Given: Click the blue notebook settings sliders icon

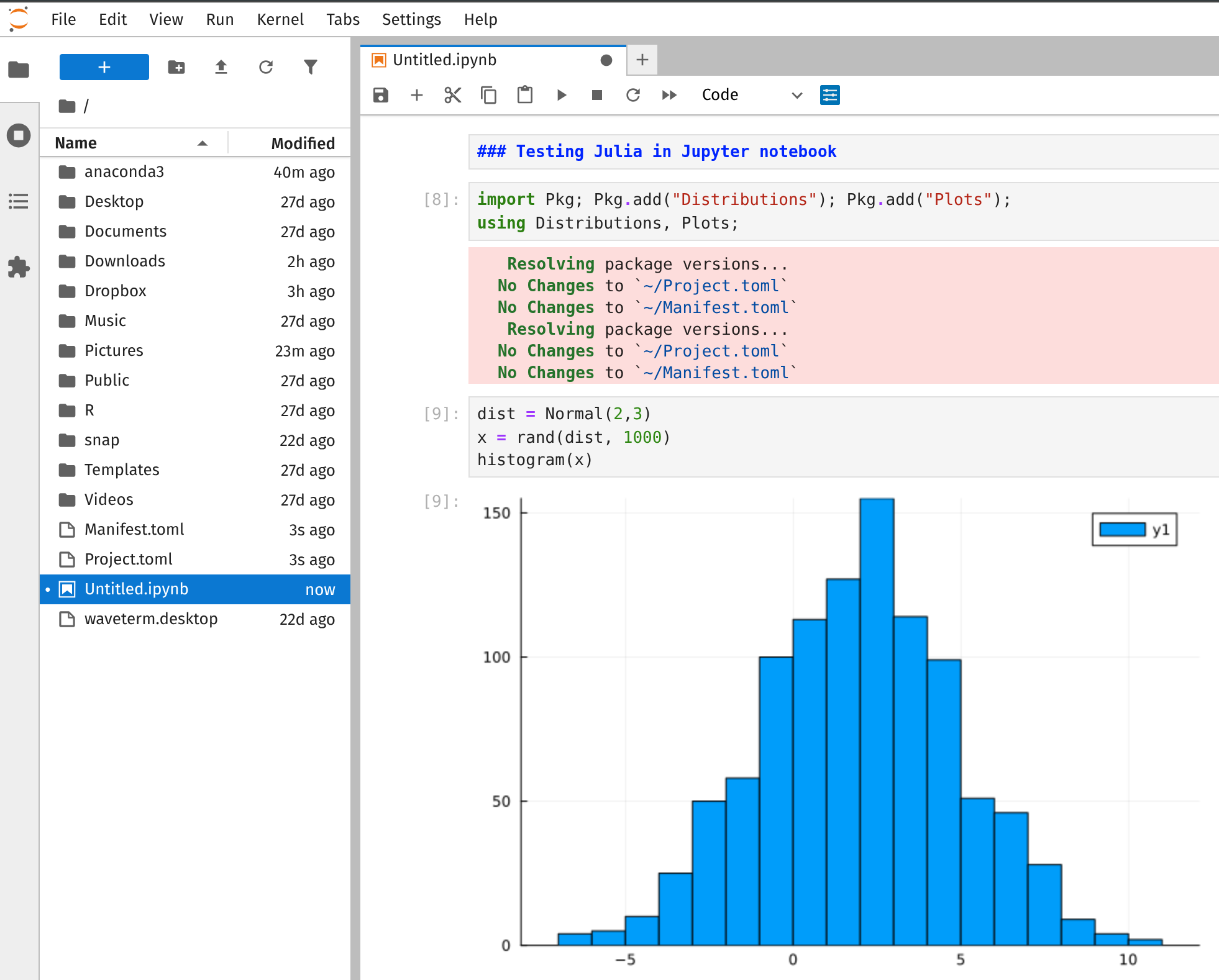Looking at the screenshot, I should 830,95.
